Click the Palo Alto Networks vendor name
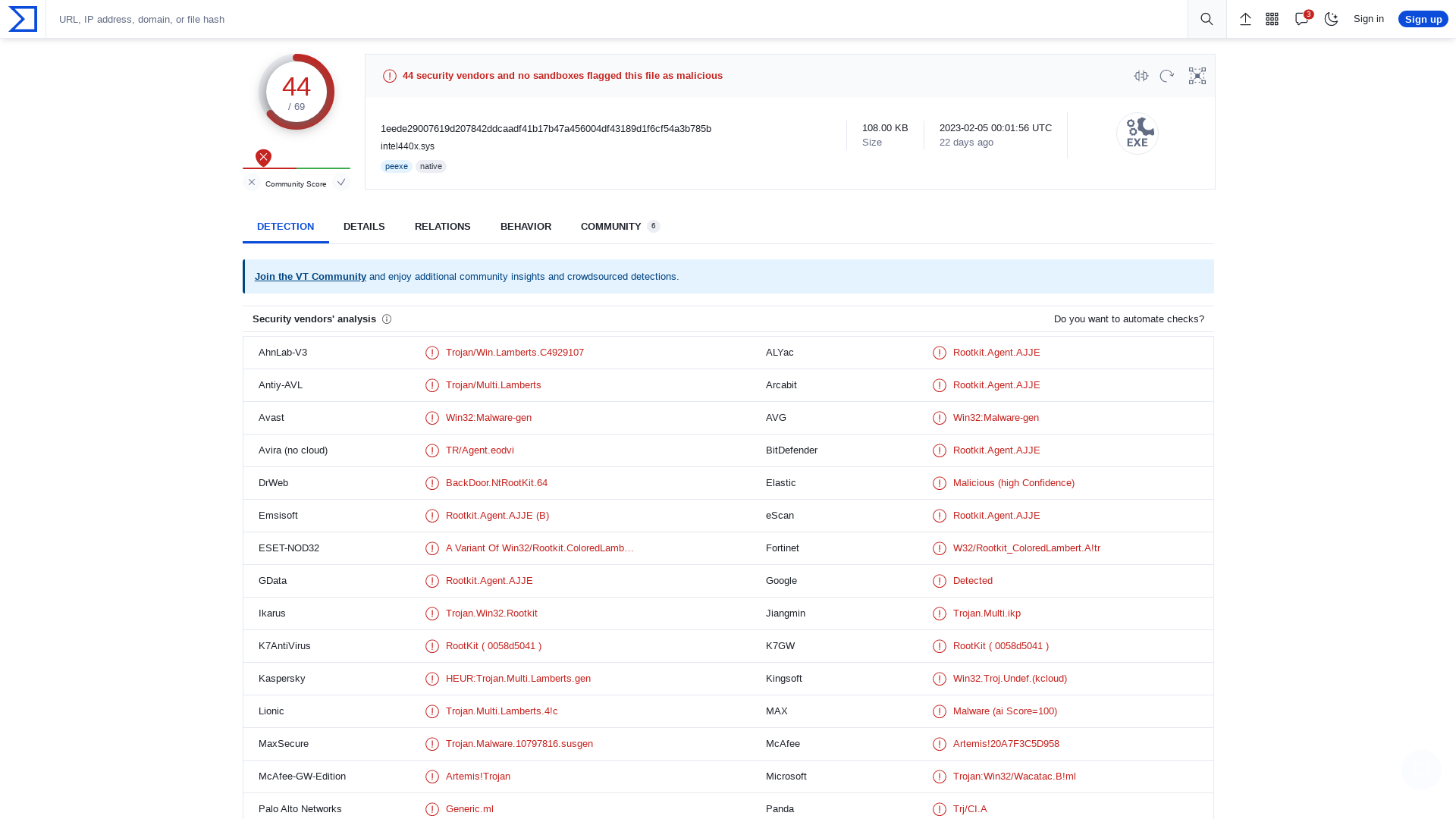Image resolution: width=1456 pixels, height=819 pixels. tap(300, 809)
